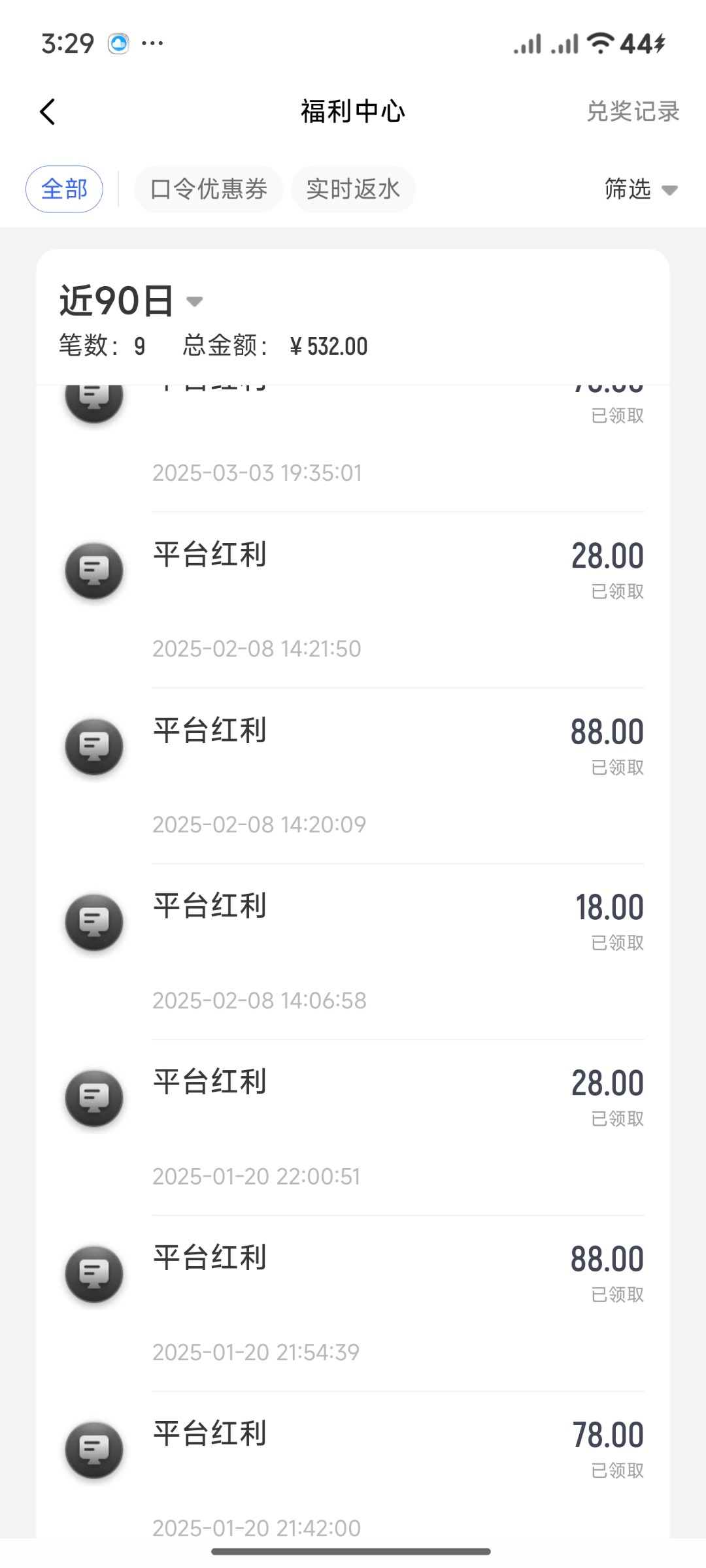706x1568 pixels.
Task: Tap icon of 2025-02-08 14:21:50 record
Action: (x=94, y=570)
